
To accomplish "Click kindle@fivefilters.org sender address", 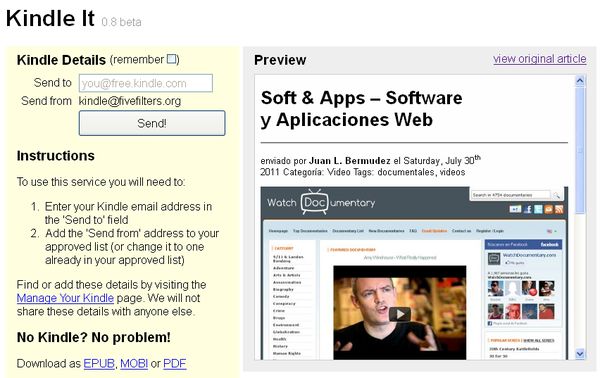I will coord(130,101).
